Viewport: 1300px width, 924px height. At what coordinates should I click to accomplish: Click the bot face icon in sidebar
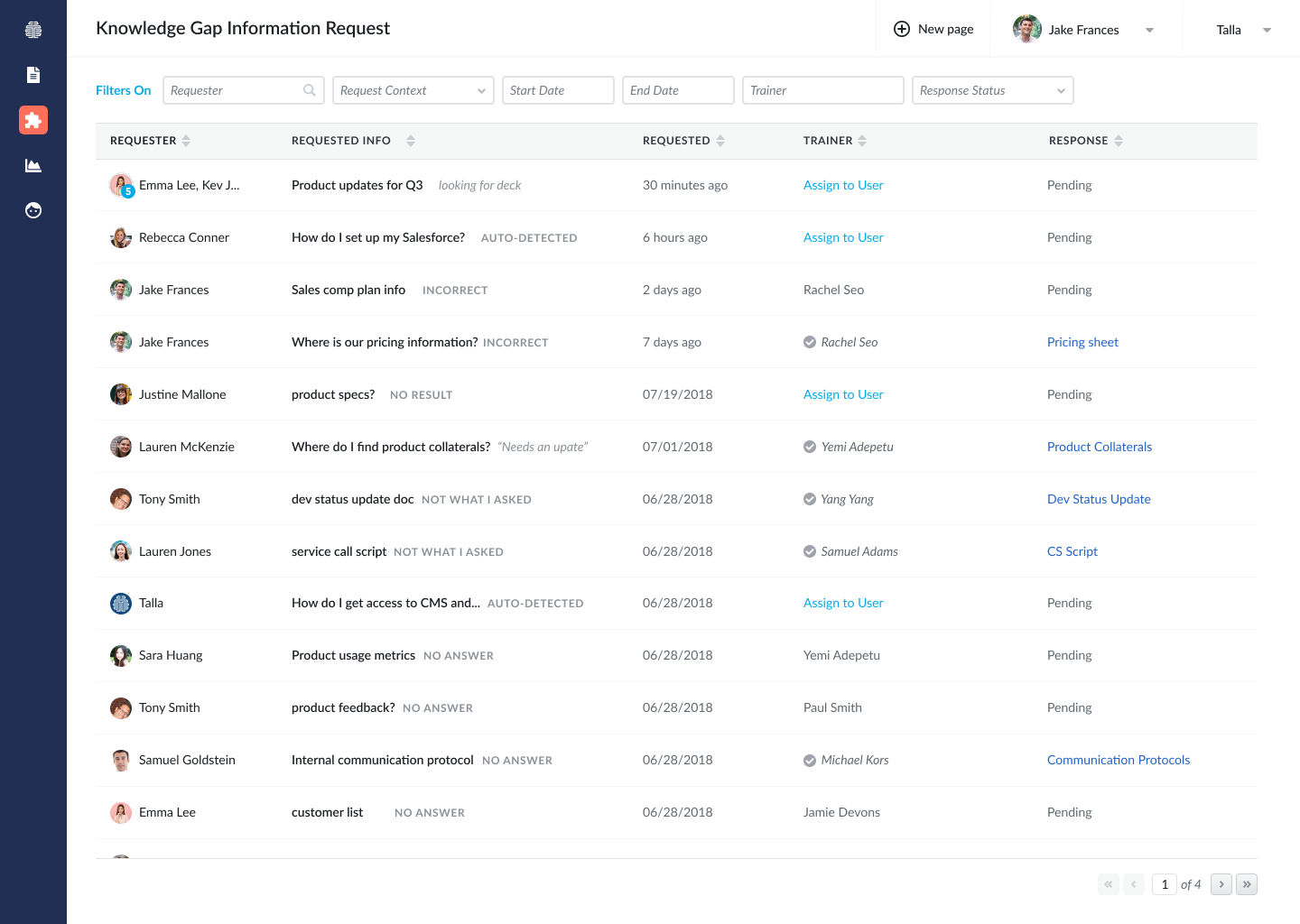point(33,210)
